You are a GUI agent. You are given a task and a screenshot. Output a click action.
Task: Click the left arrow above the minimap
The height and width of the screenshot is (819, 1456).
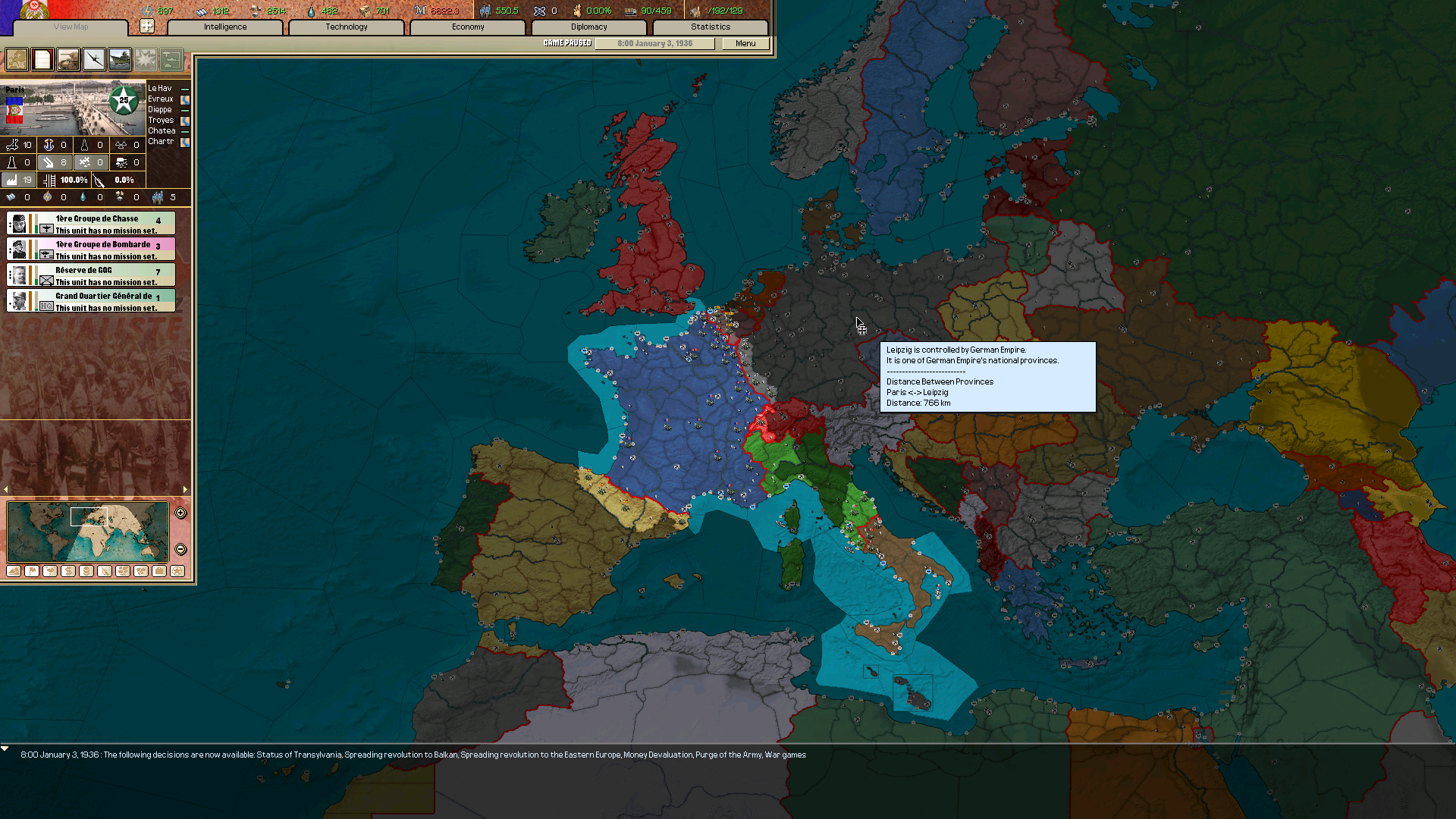point(6,490)
